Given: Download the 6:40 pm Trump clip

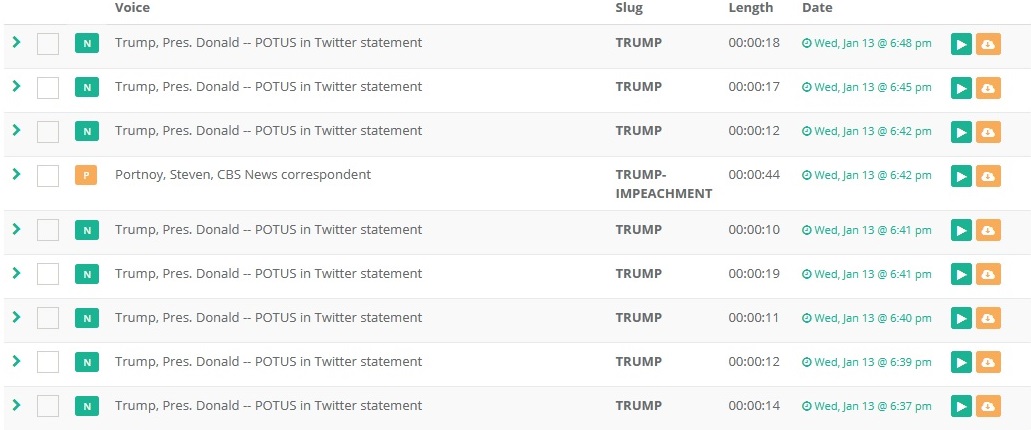Looking at the screenshot, I should click(988, 318).
